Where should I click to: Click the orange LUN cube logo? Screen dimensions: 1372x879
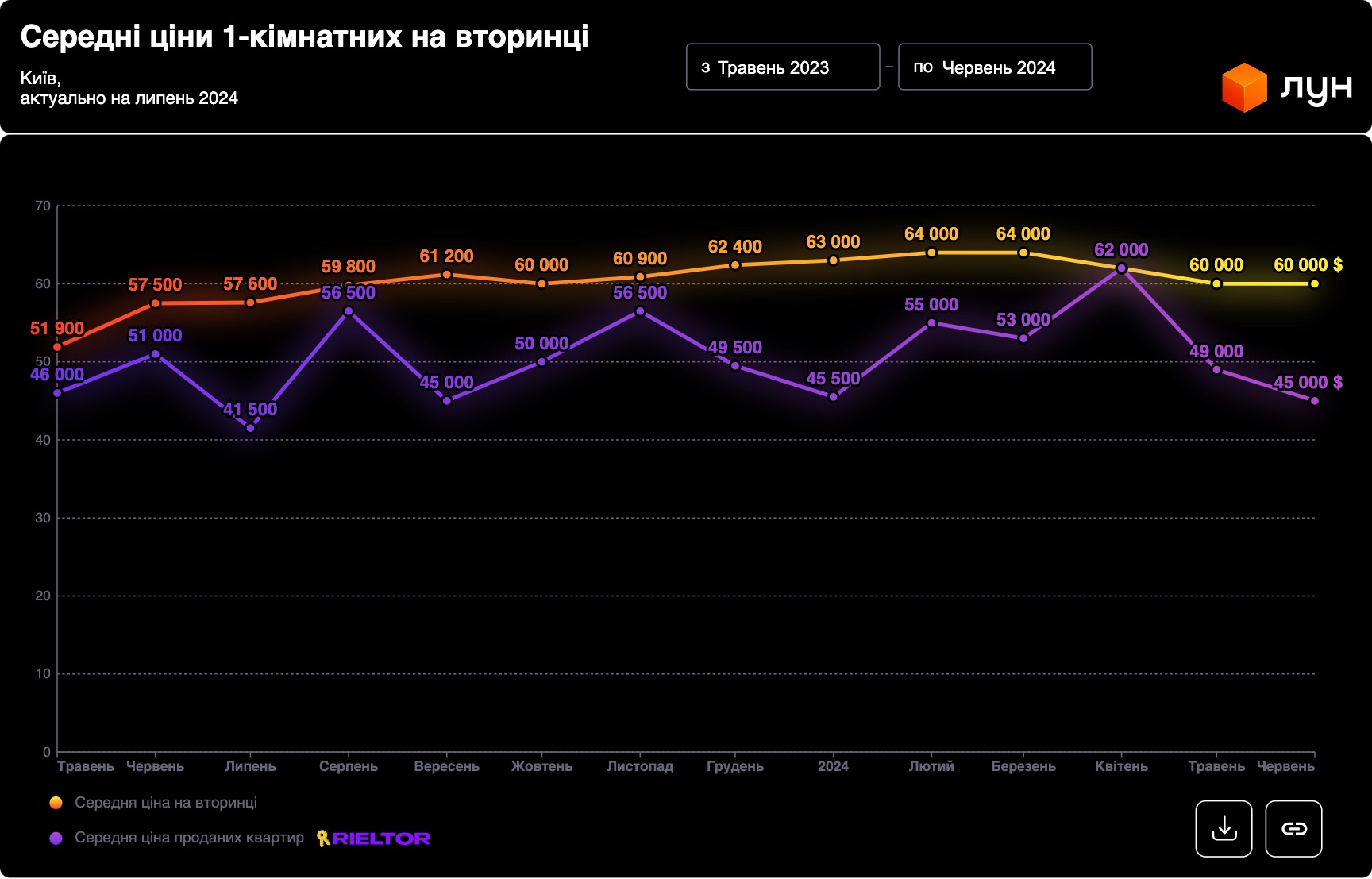pyautogui.click(x=1243, y=87)
